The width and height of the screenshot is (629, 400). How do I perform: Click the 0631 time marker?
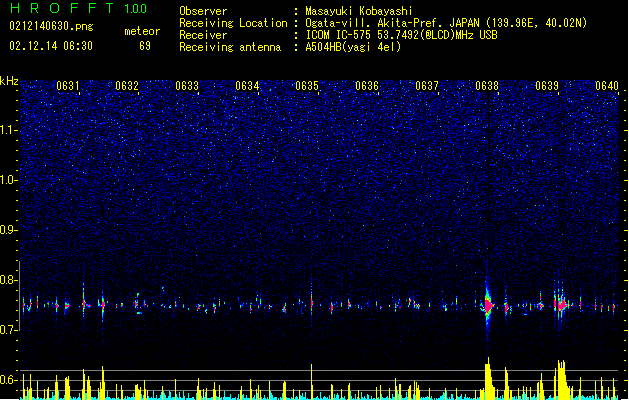pyautogui.click(x=68, y=86)
